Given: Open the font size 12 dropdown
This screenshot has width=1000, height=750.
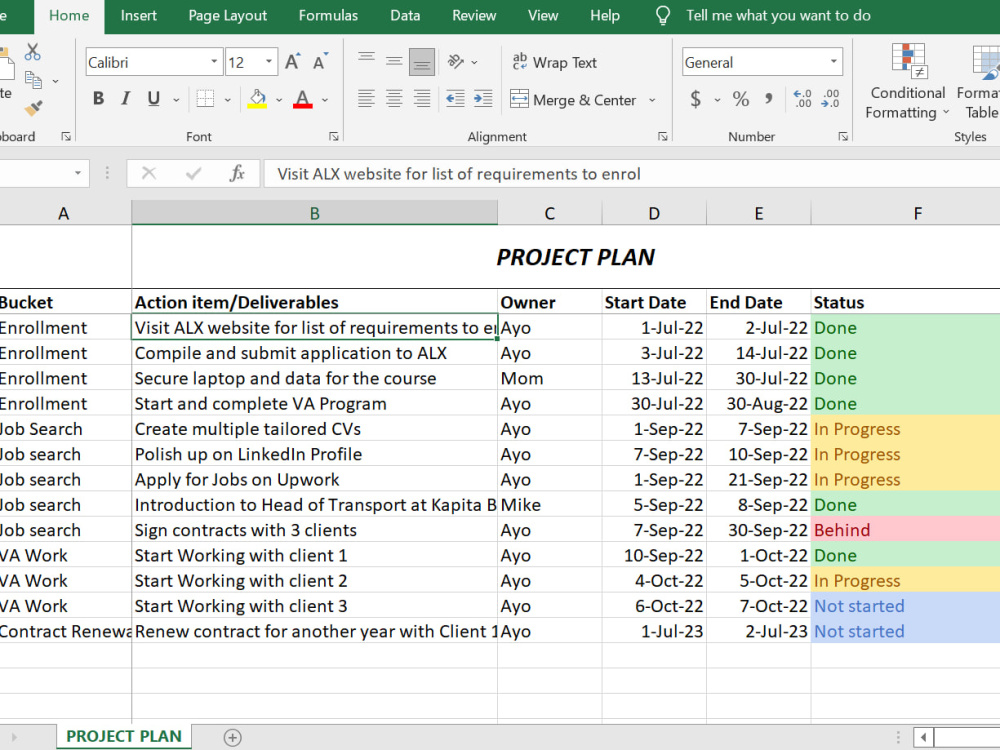Looking at the screenshot, I should click(x=269, y=62).
